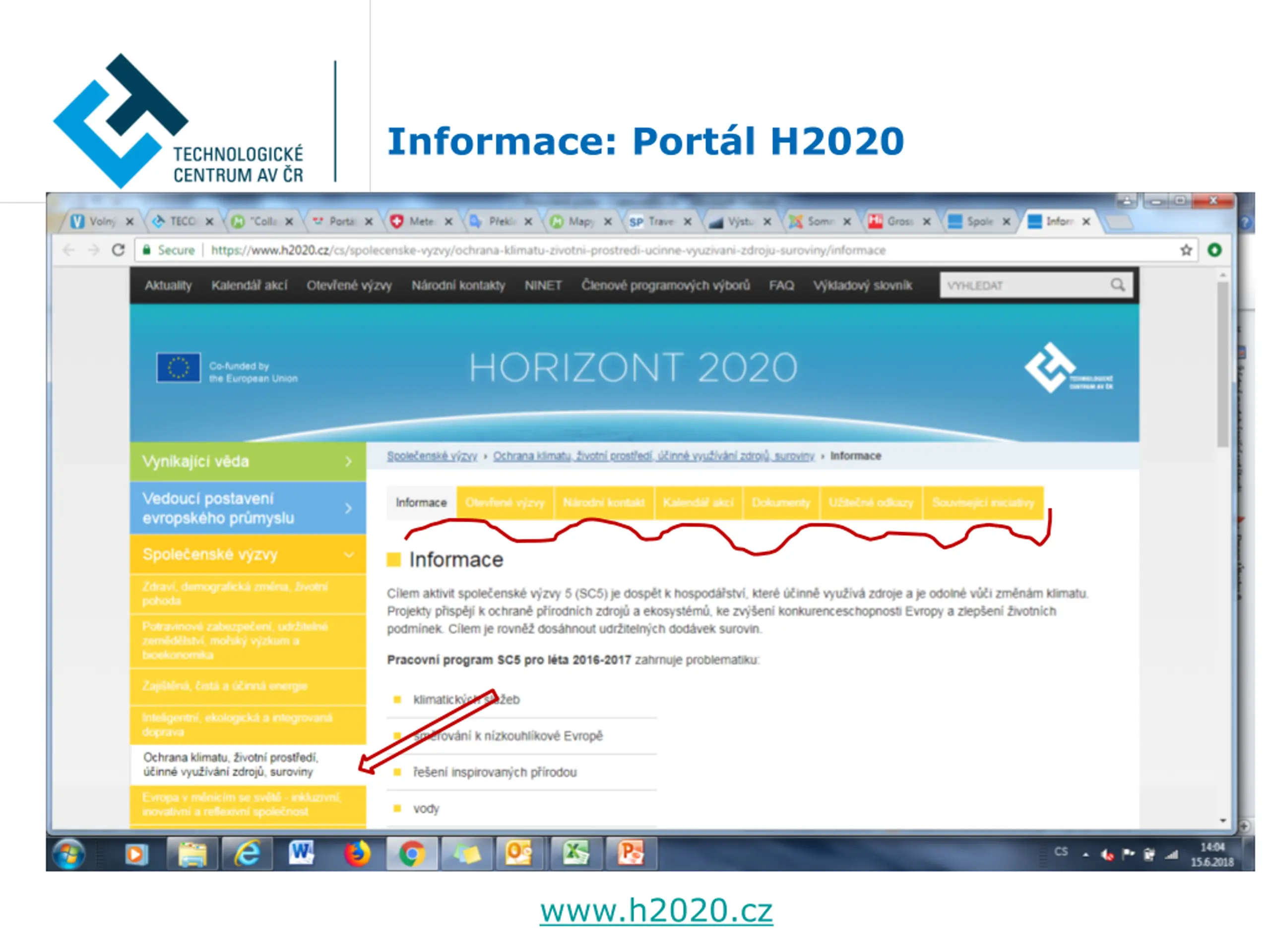Open Zdraví, demografická změna sidebar item
1270x952 pixels.
point(248,594)
